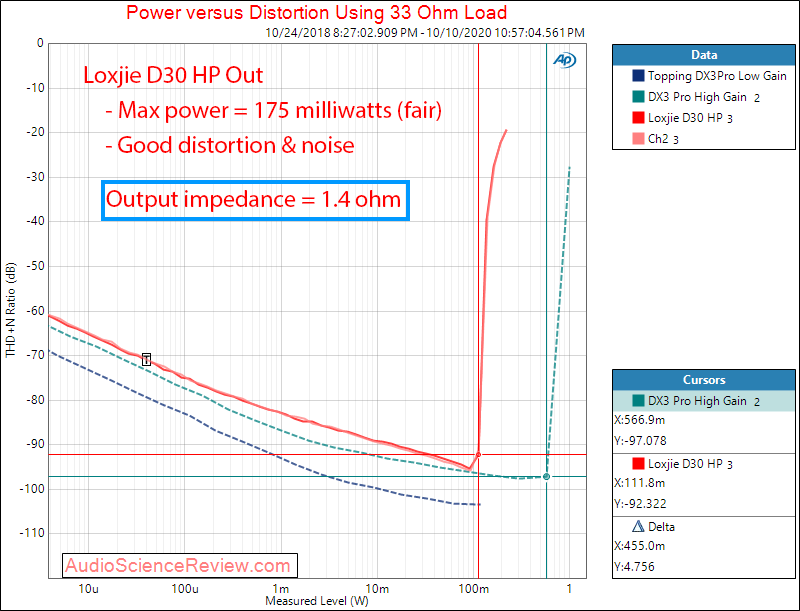
Task: Click the teal cursor point on the DX3 Pro trace
Action: pyautogui.click(x=546, y=476)
